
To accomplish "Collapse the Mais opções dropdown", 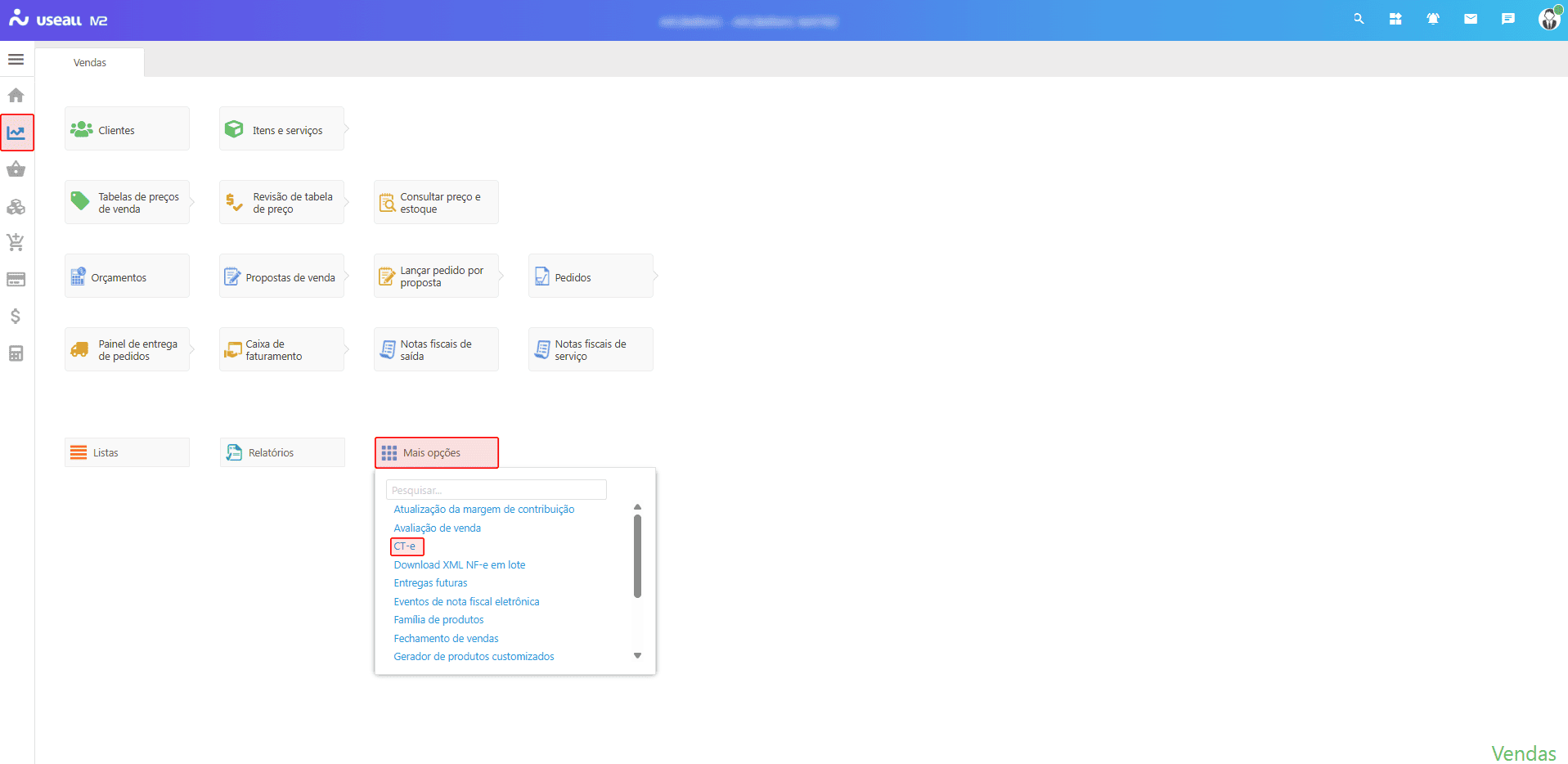I will coord(437,452).
